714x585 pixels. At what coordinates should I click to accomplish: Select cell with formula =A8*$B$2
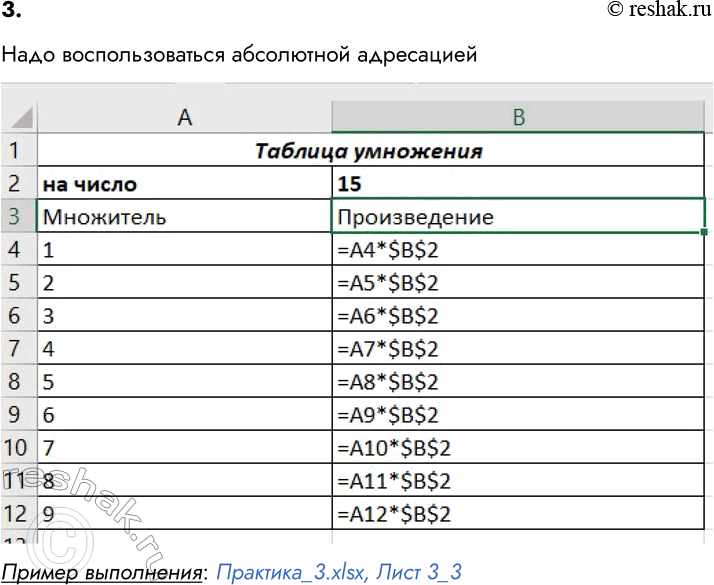[x=518, y=381]
